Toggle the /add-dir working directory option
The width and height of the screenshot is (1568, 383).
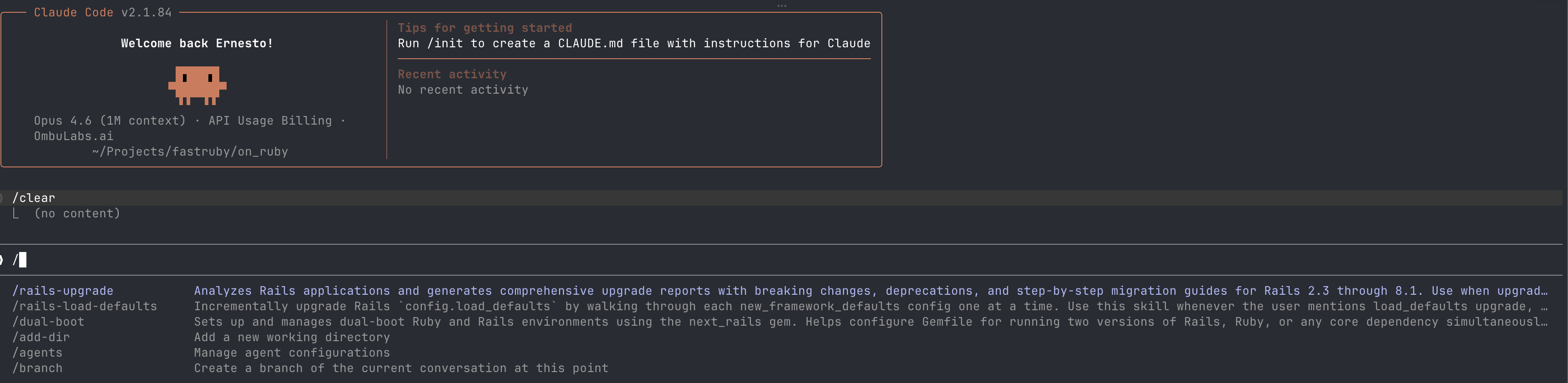click(x=40, y=337)
